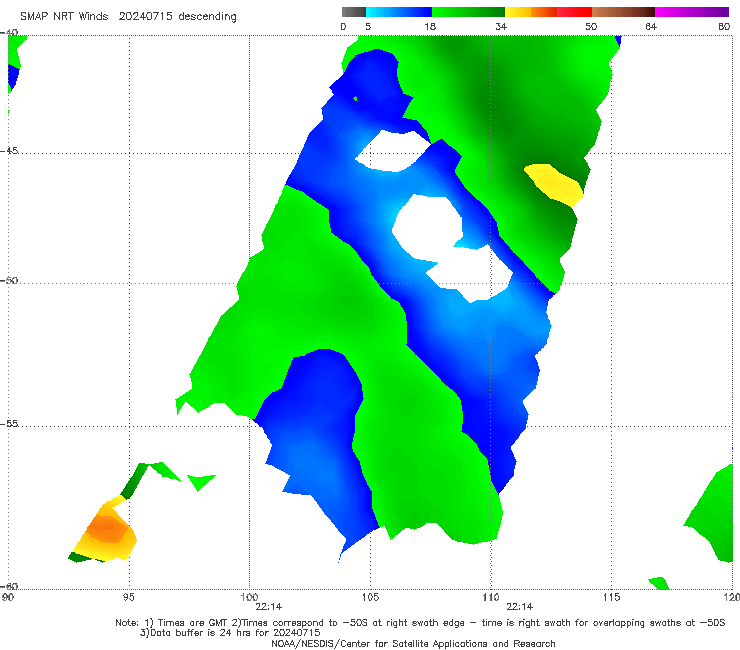Click the blue 5-18 segment of the color bar
Screen dimensions: 740x650
399,12
